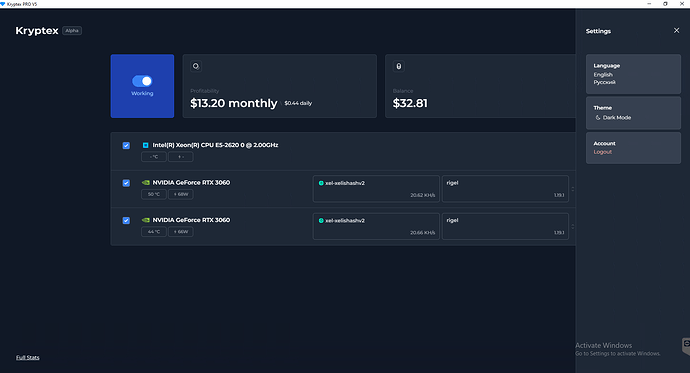This screenshot has height=373, width=690.
Task: Open rigel miner box for the 44 °C GPU
Action: click(x=505, y=226)
